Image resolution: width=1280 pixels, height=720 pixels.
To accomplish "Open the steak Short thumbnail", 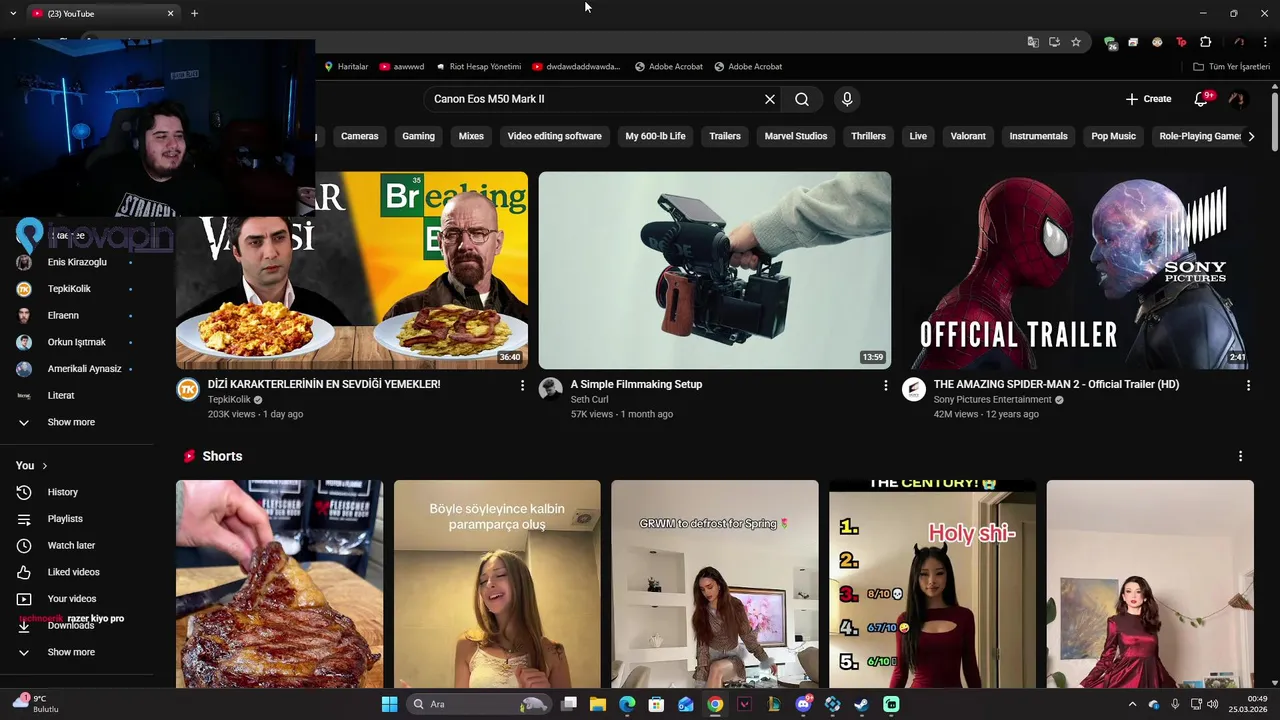I will coord(279,584).
